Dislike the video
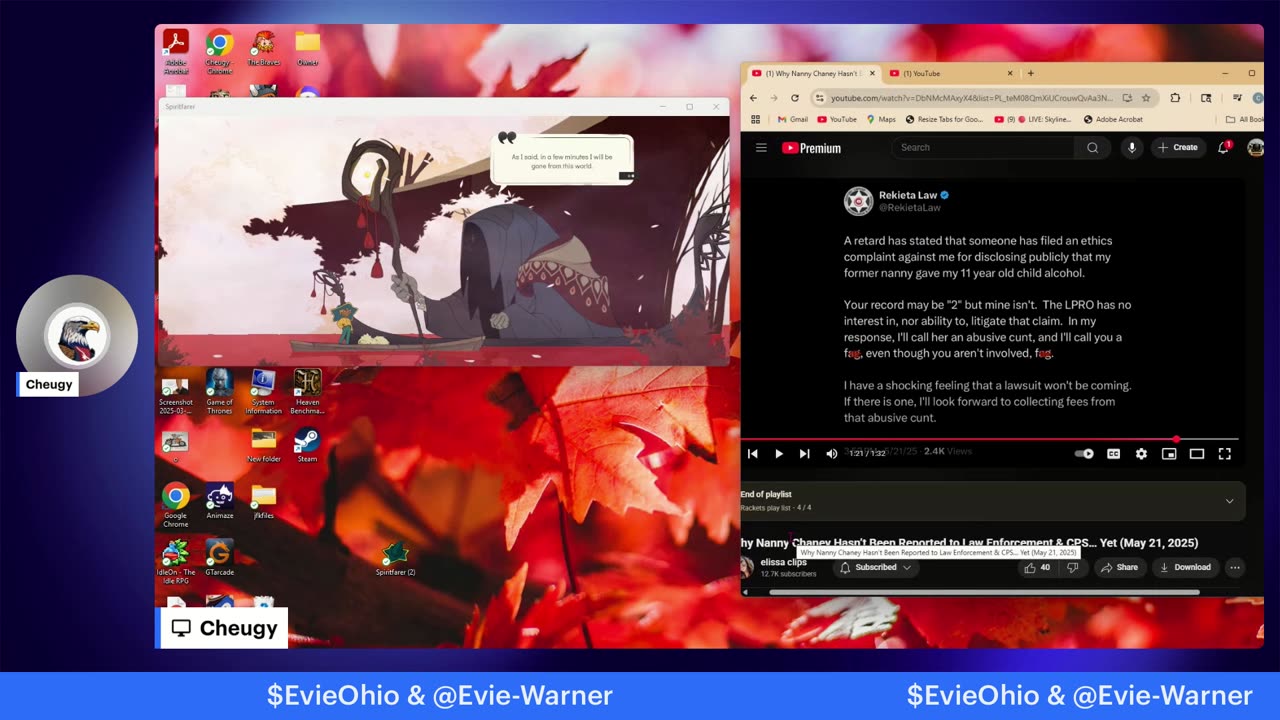Screen dimensions: 1280x720 tap(1072, 567)
